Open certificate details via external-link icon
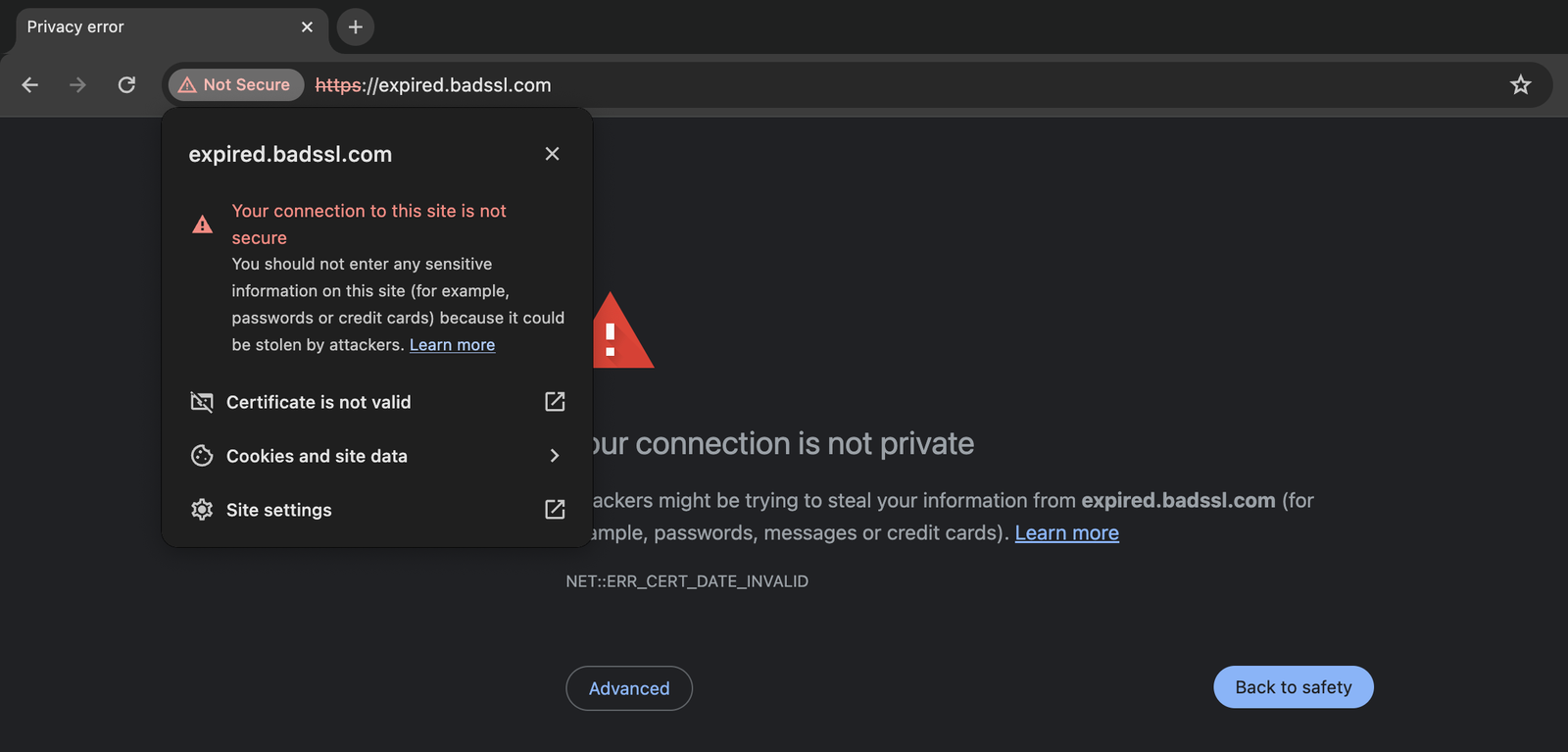Viewport: 1568px width, 752px height. (x=555, y=402)
